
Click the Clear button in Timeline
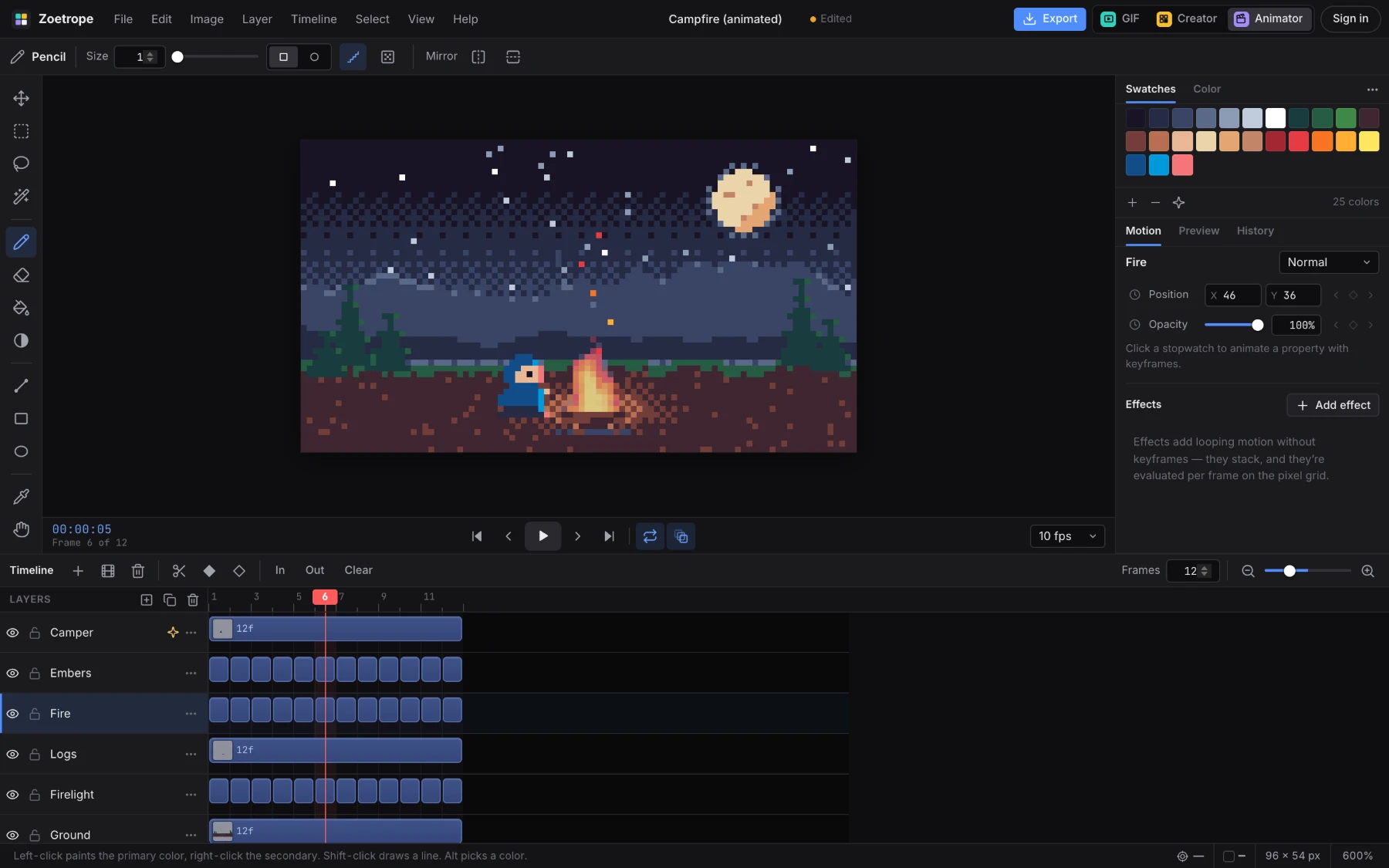click(358, 570)
